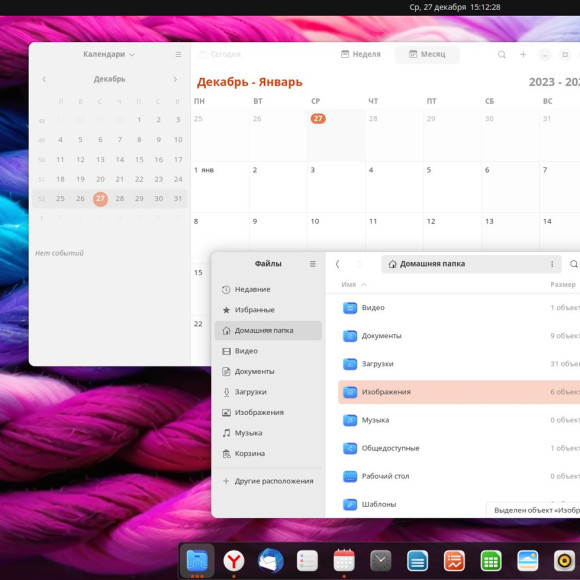580x580 pixels.
Task: Open three-dot menu in path bar
Action: pos(552,264)
